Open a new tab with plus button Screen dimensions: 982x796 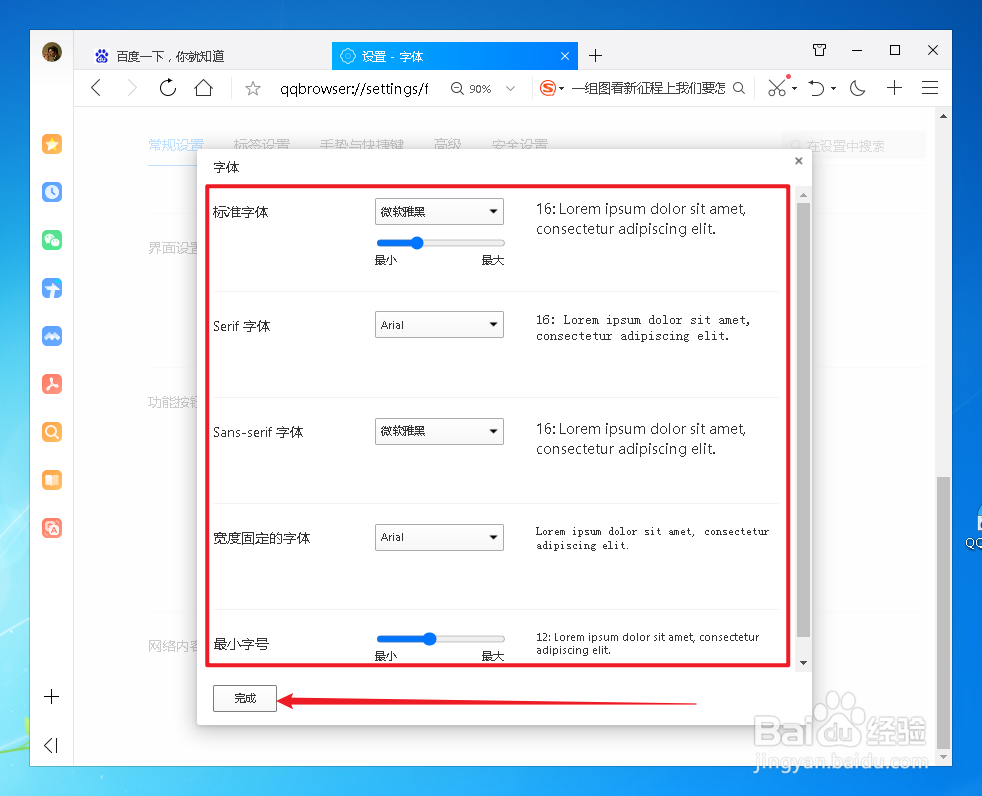coord(596,56)
